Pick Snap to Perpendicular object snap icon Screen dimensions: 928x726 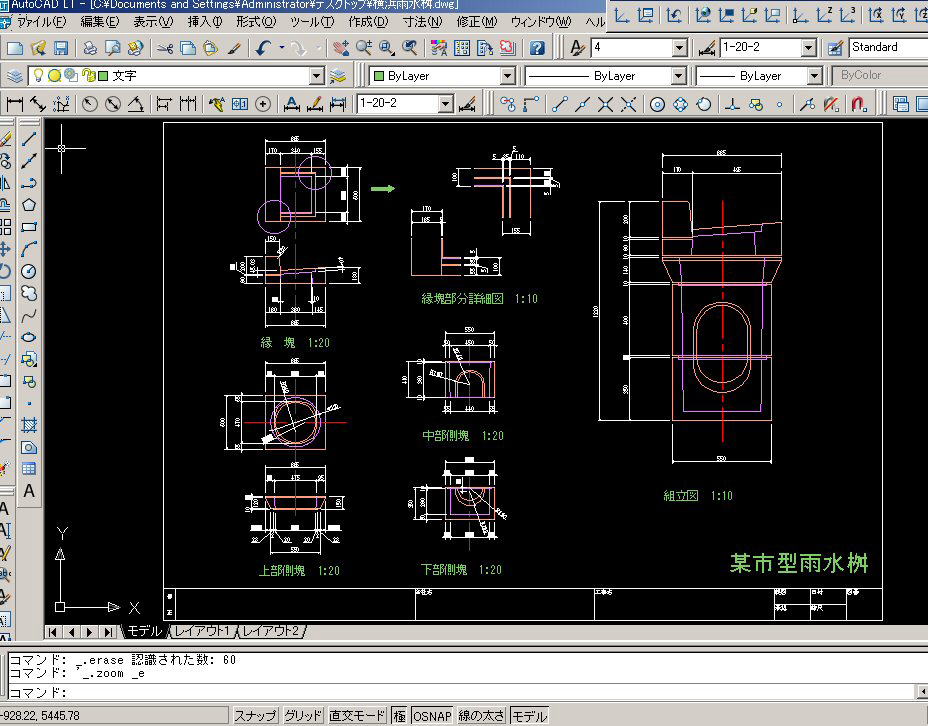(x=733, y=104)
